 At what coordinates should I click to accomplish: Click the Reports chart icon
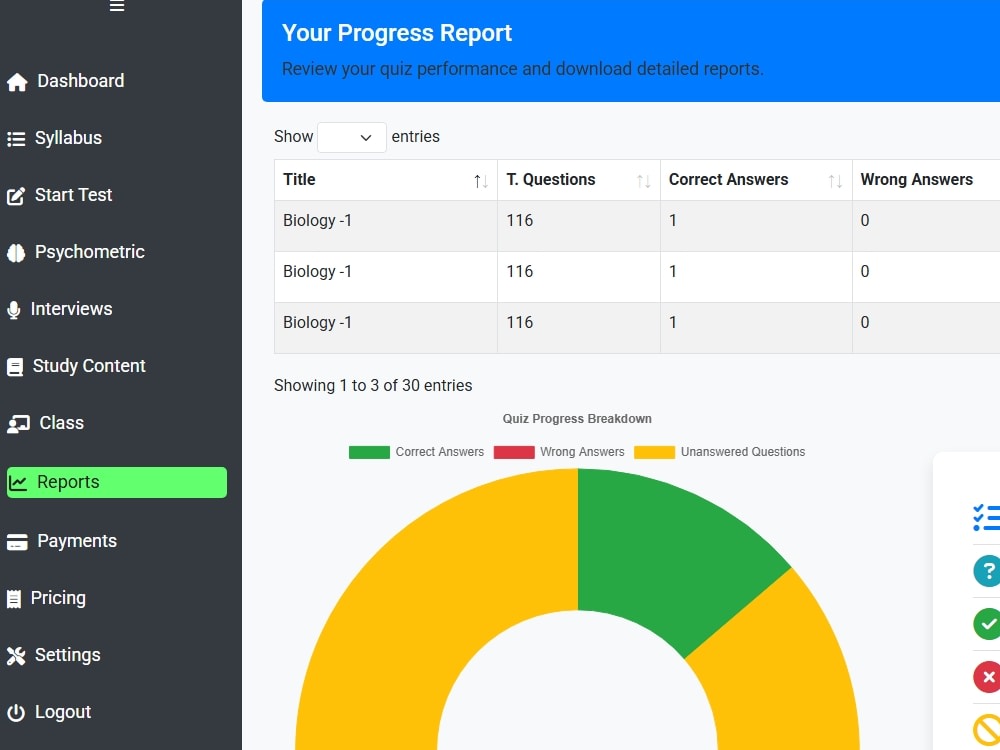pyautogui.click(x=18, y=483)
